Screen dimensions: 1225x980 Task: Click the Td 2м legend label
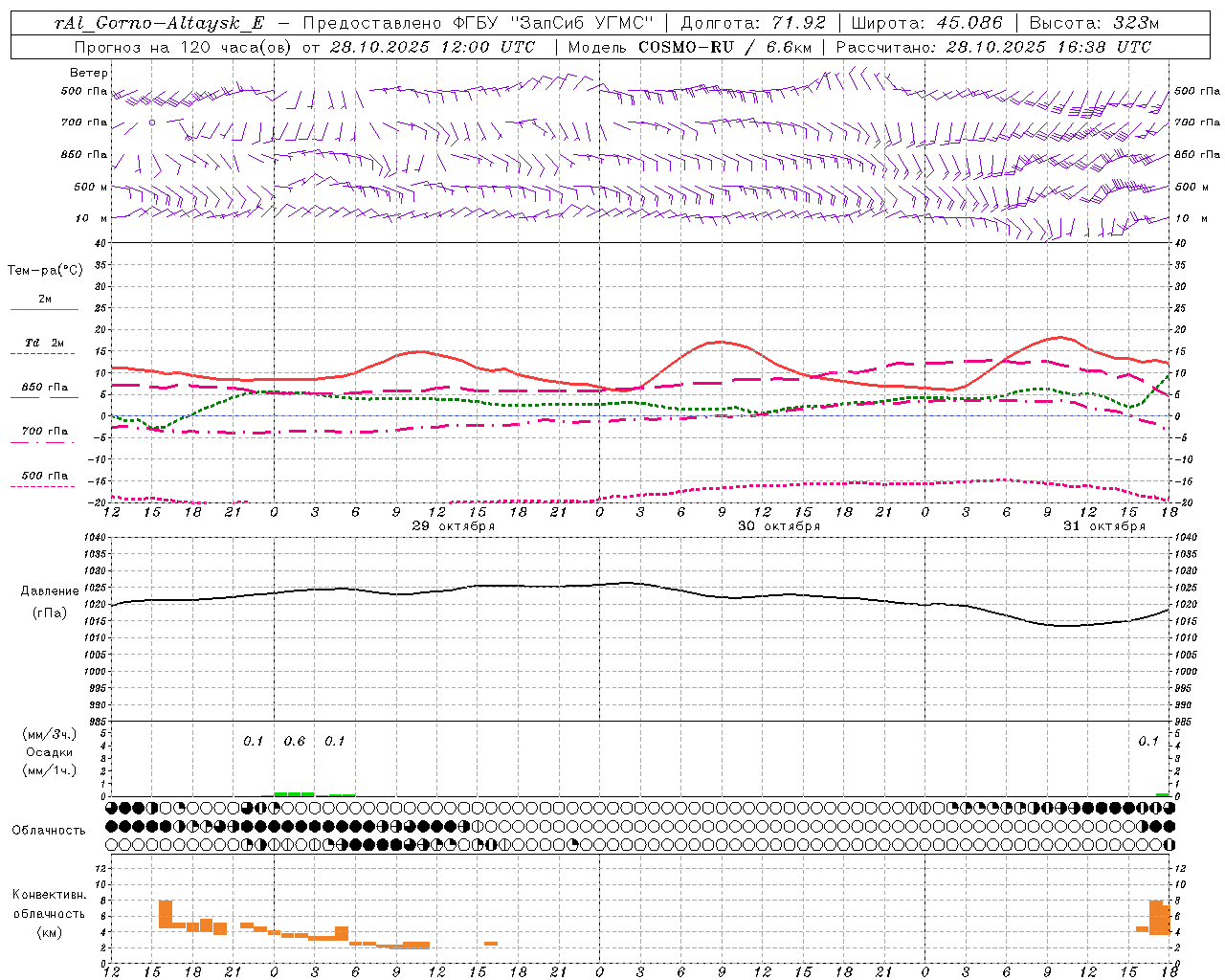44,343
